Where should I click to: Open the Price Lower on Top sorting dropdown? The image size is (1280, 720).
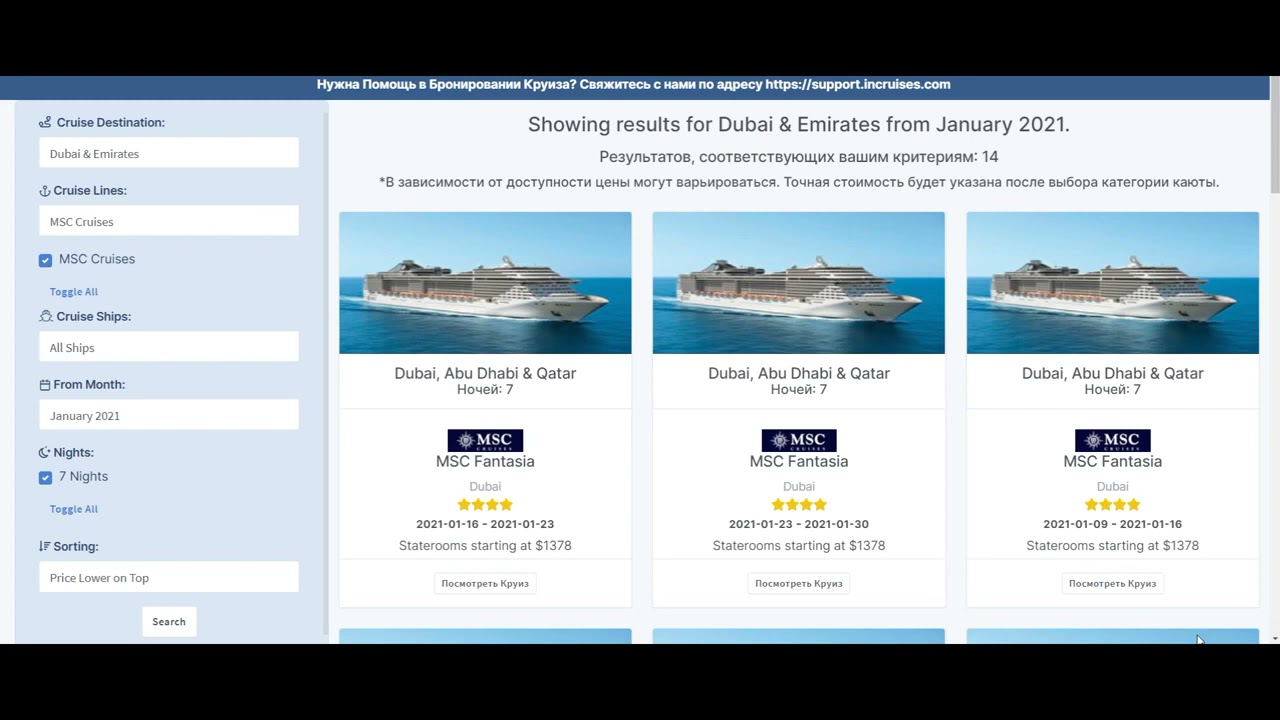coord(169,577)
